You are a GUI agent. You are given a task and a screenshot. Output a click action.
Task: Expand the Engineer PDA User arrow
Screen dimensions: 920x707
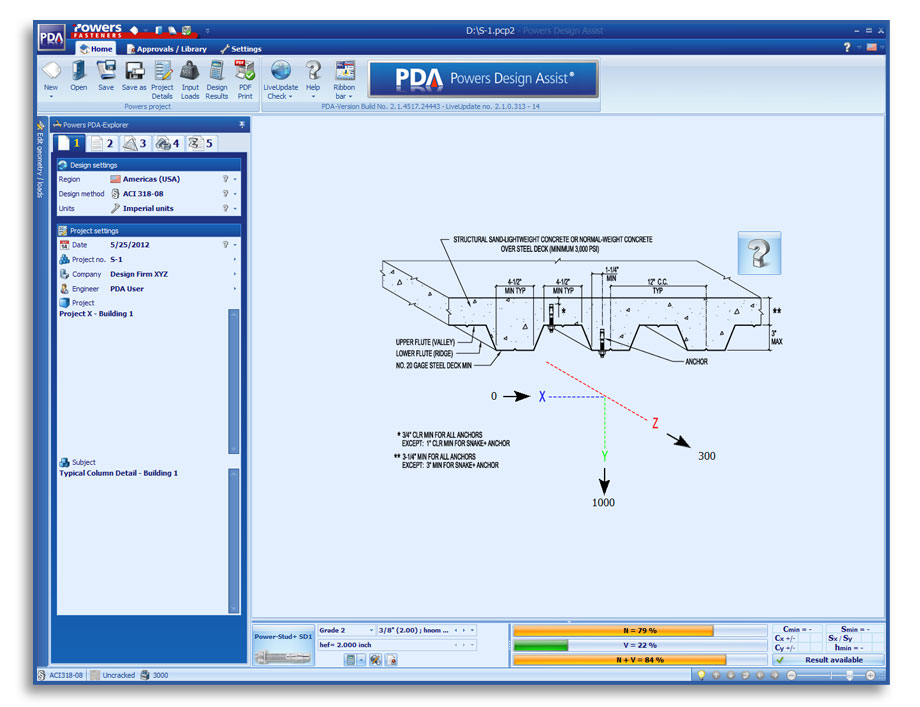click(235, 289)
